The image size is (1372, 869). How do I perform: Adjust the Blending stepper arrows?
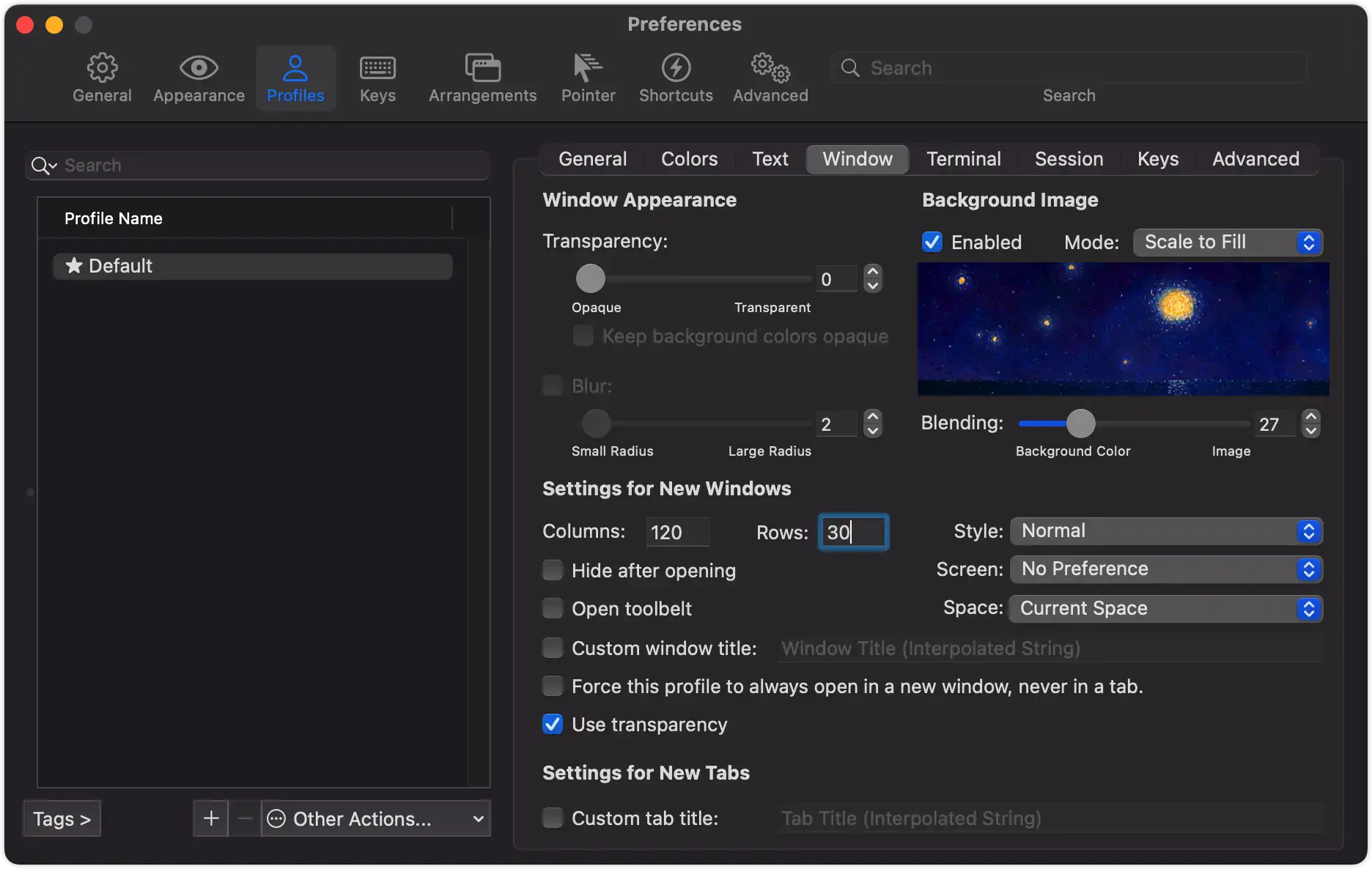click(1311, 424)
